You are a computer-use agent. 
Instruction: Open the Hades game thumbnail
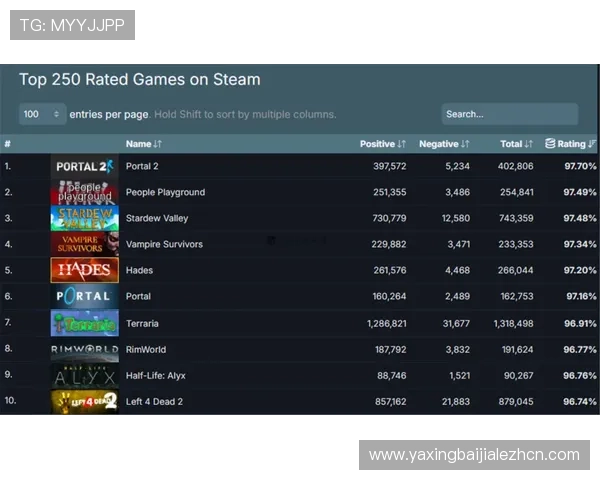click(x=85, y=270)
